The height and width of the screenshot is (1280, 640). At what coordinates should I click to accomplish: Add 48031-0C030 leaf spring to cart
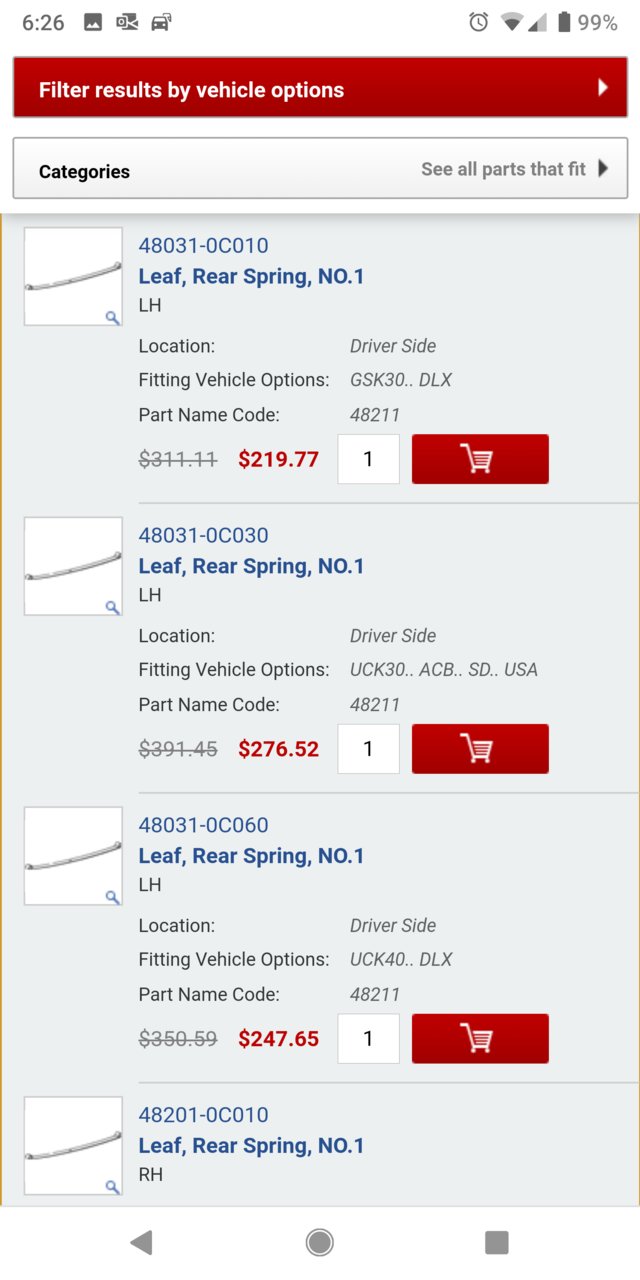480,749
